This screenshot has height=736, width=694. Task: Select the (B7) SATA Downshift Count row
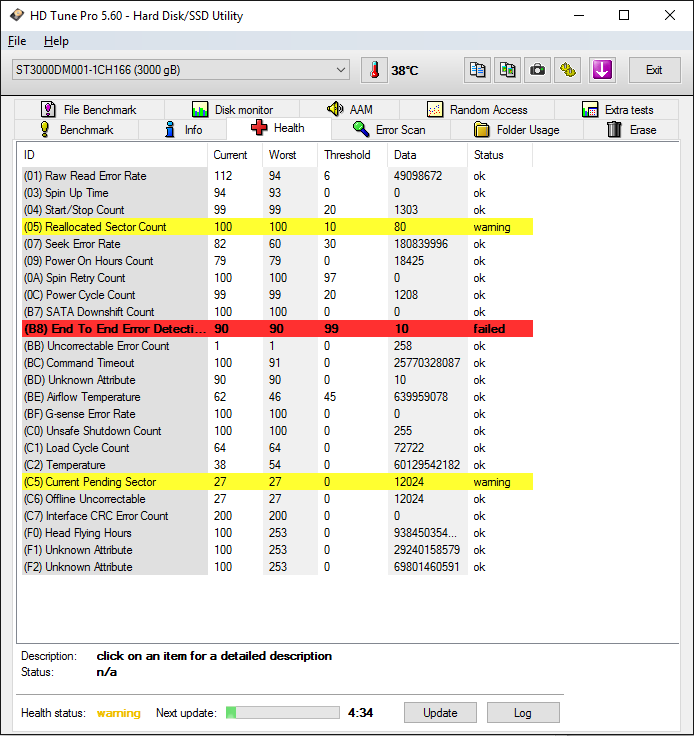(x=277, y=312)
